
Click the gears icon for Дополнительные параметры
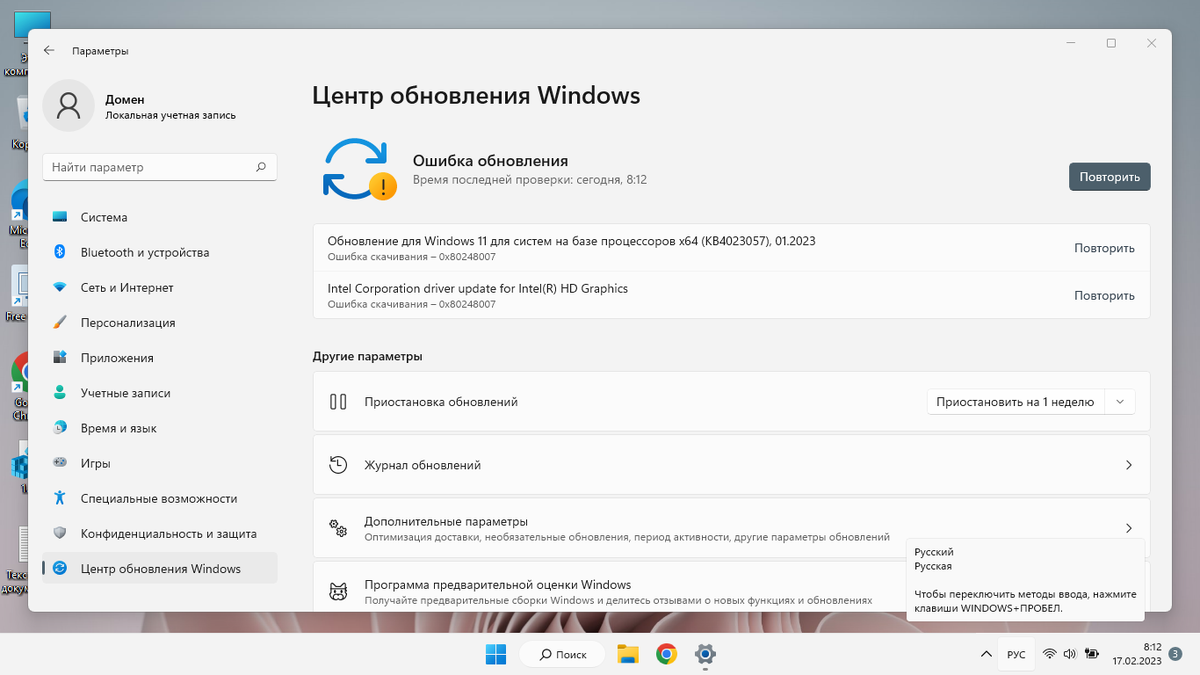pos(338,528)
